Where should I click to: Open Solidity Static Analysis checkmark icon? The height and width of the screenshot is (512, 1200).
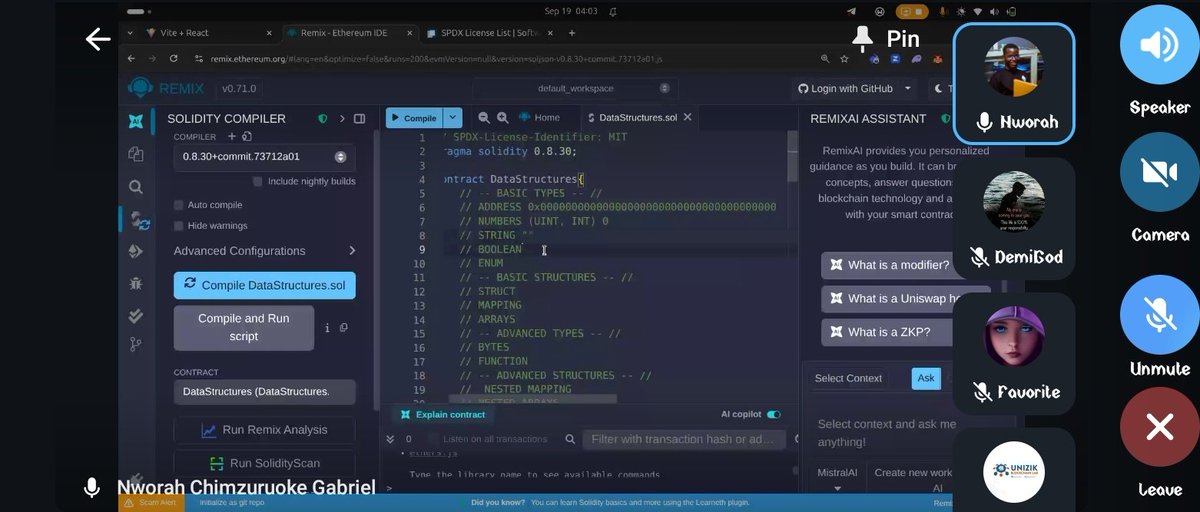coord(136,315)
